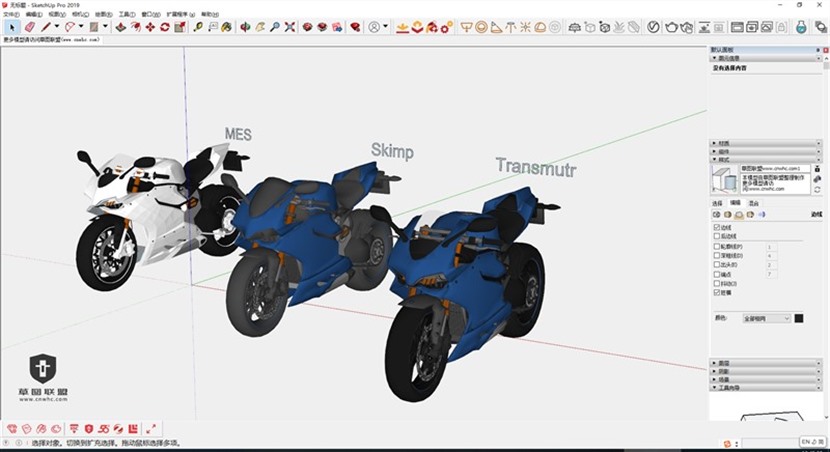Click the blue flask icon

[801, 26]
